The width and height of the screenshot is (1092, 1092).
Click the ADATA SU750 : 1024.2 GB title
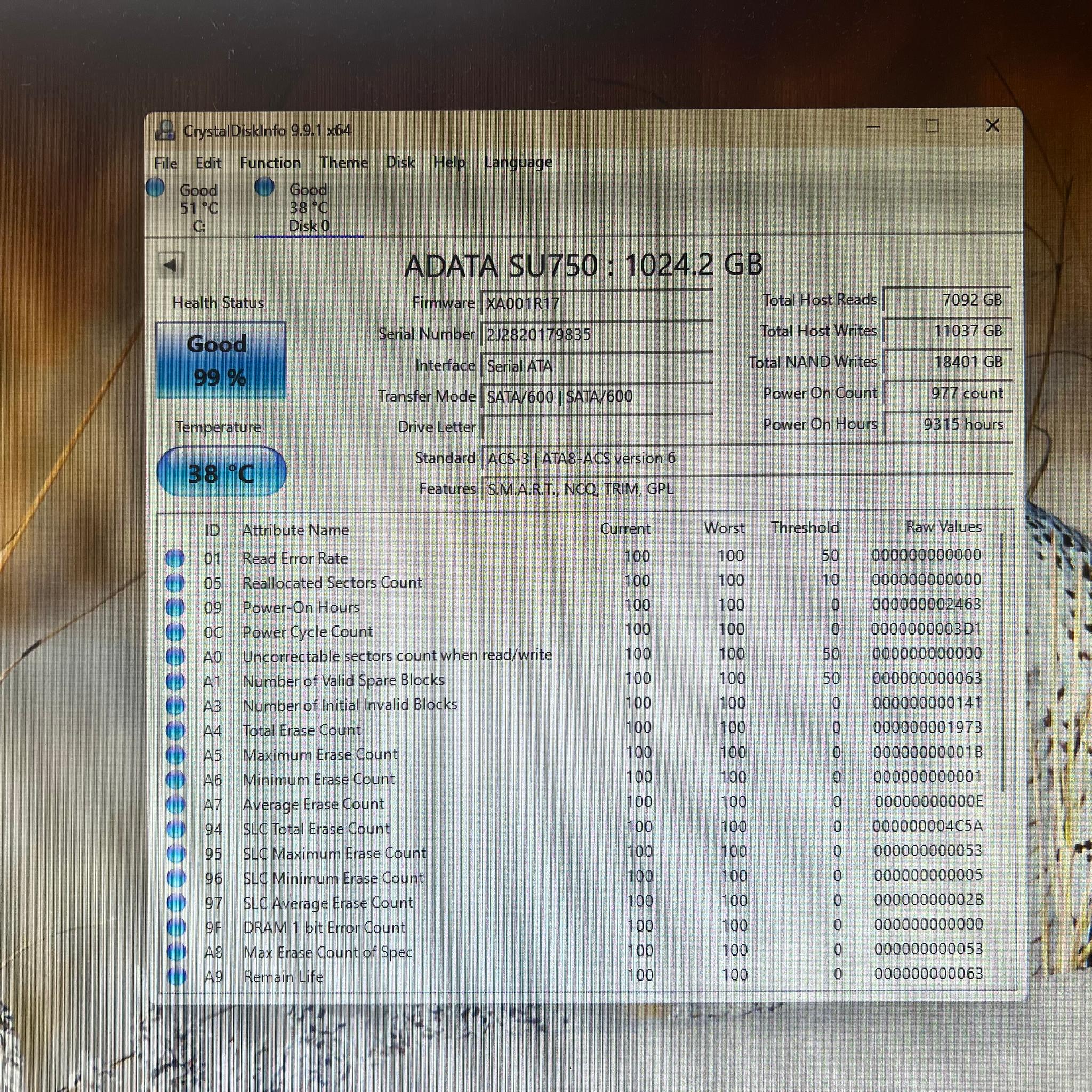click(584, 265)
